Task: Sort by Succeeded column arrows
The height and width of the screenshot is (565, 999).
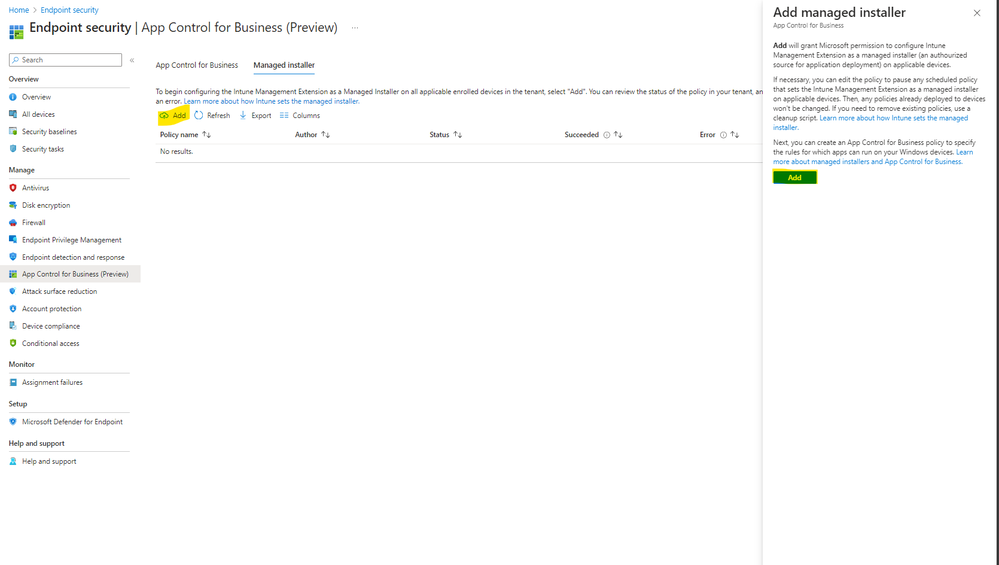Action: tap(618, 135)
